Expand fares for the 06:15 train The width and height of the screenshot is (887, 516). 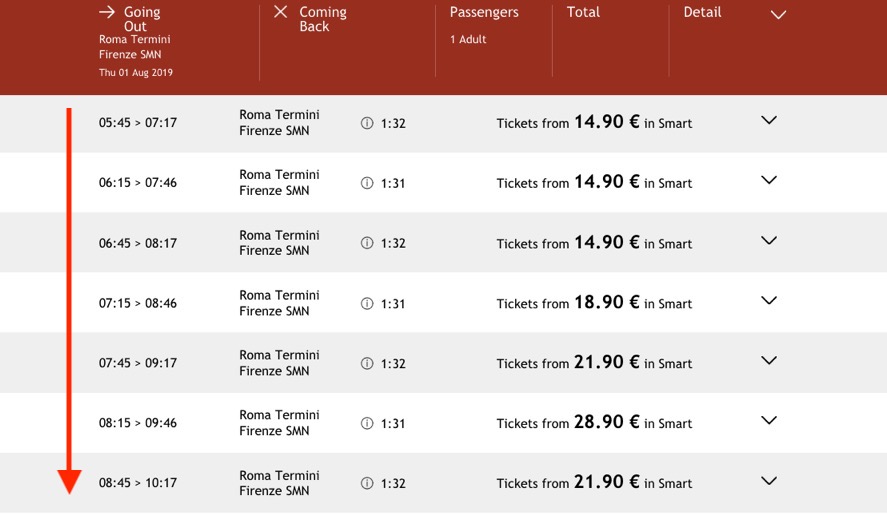click(x=769, y=180)
